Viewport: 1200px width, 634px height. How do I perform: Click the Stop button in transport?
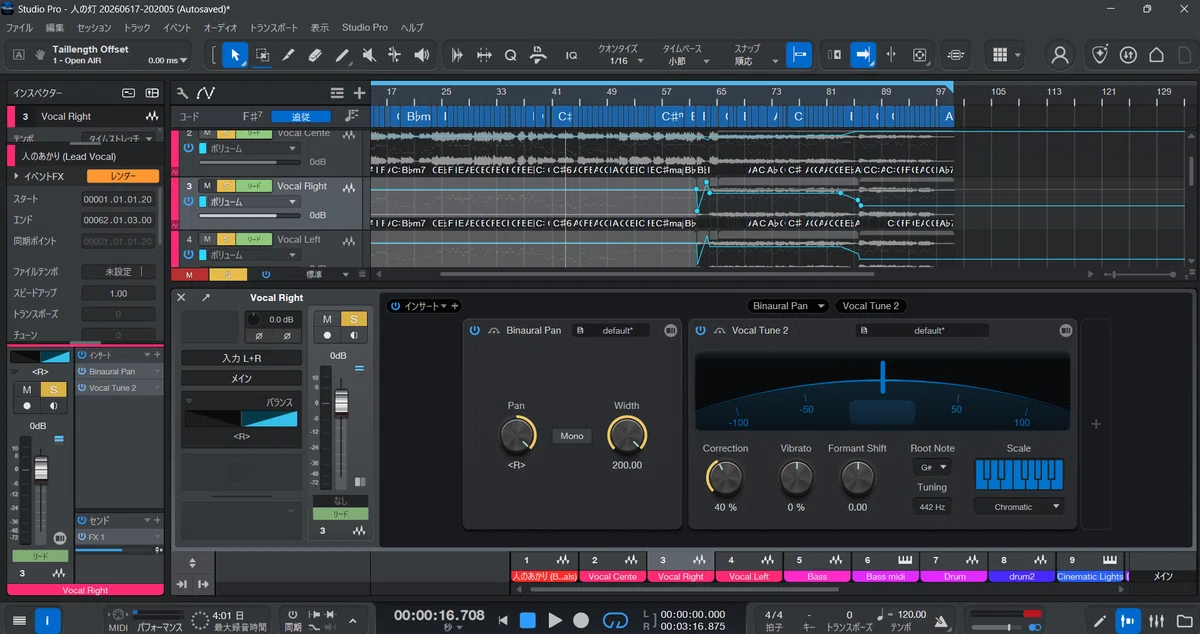[528, 620]
